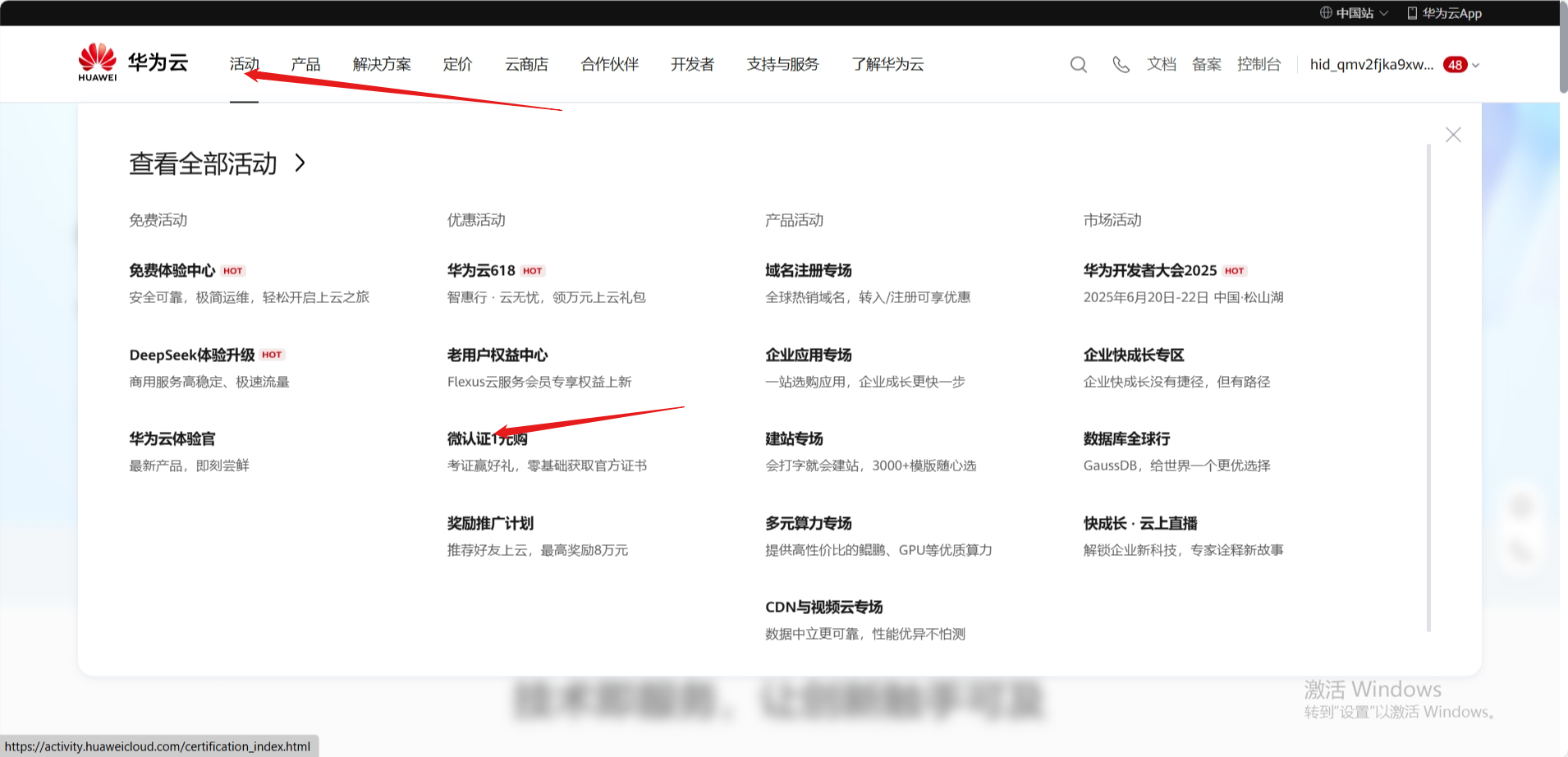The height and width of the screenshot is (757, 1568).
Task: Click the Huawei Cloud logo
Action: coord(133,63)
